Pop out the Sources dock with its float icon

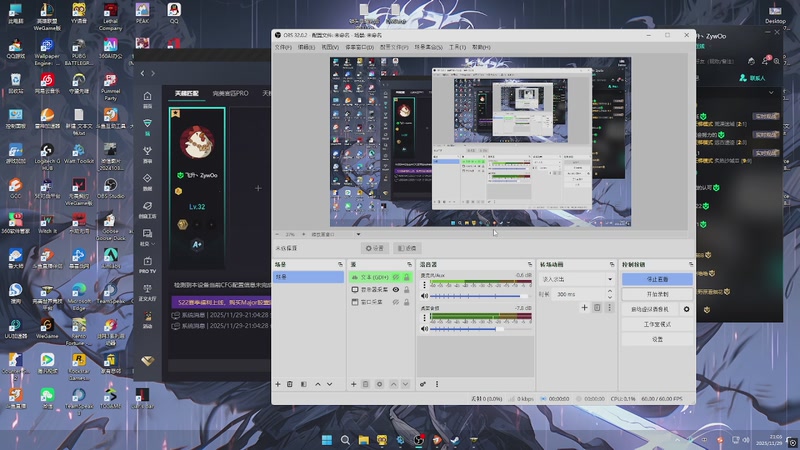point(409,264)
